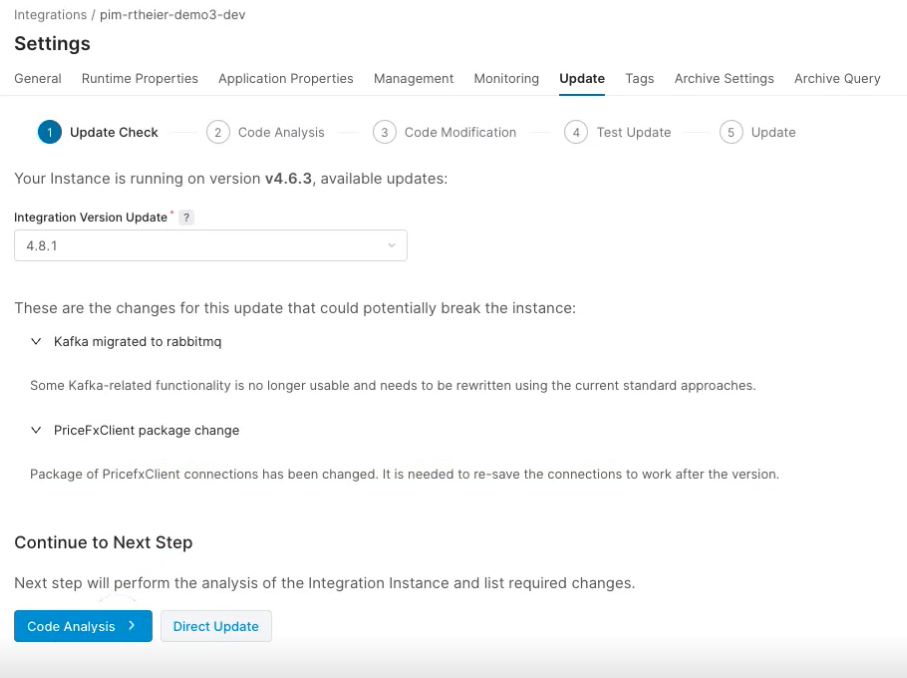Image resolution: width=907 pixels, height=678 pixels.
Task: Click the Integrations breadcrumb link
Action: click(x=49, y=15)
